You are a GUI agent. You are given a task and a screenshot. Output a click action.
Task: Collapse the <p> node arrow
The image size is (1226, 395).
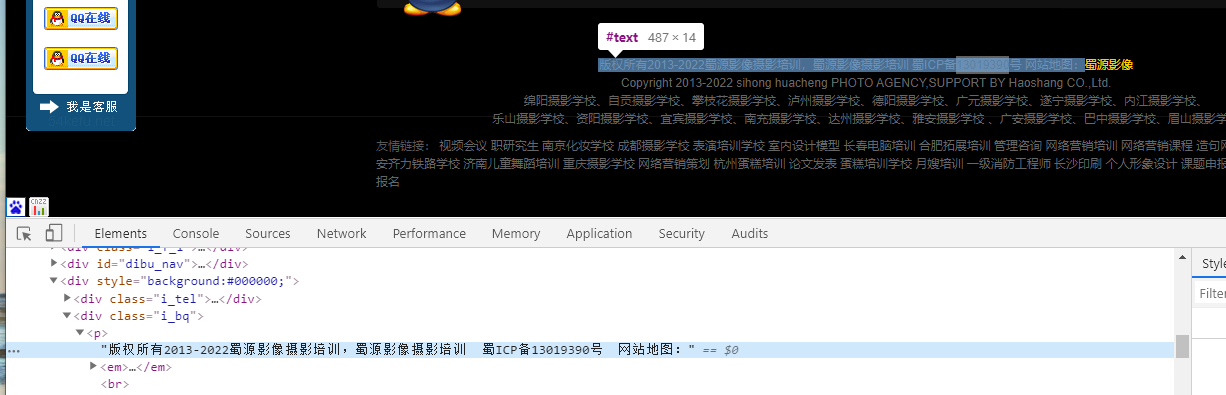pos(79,333)
